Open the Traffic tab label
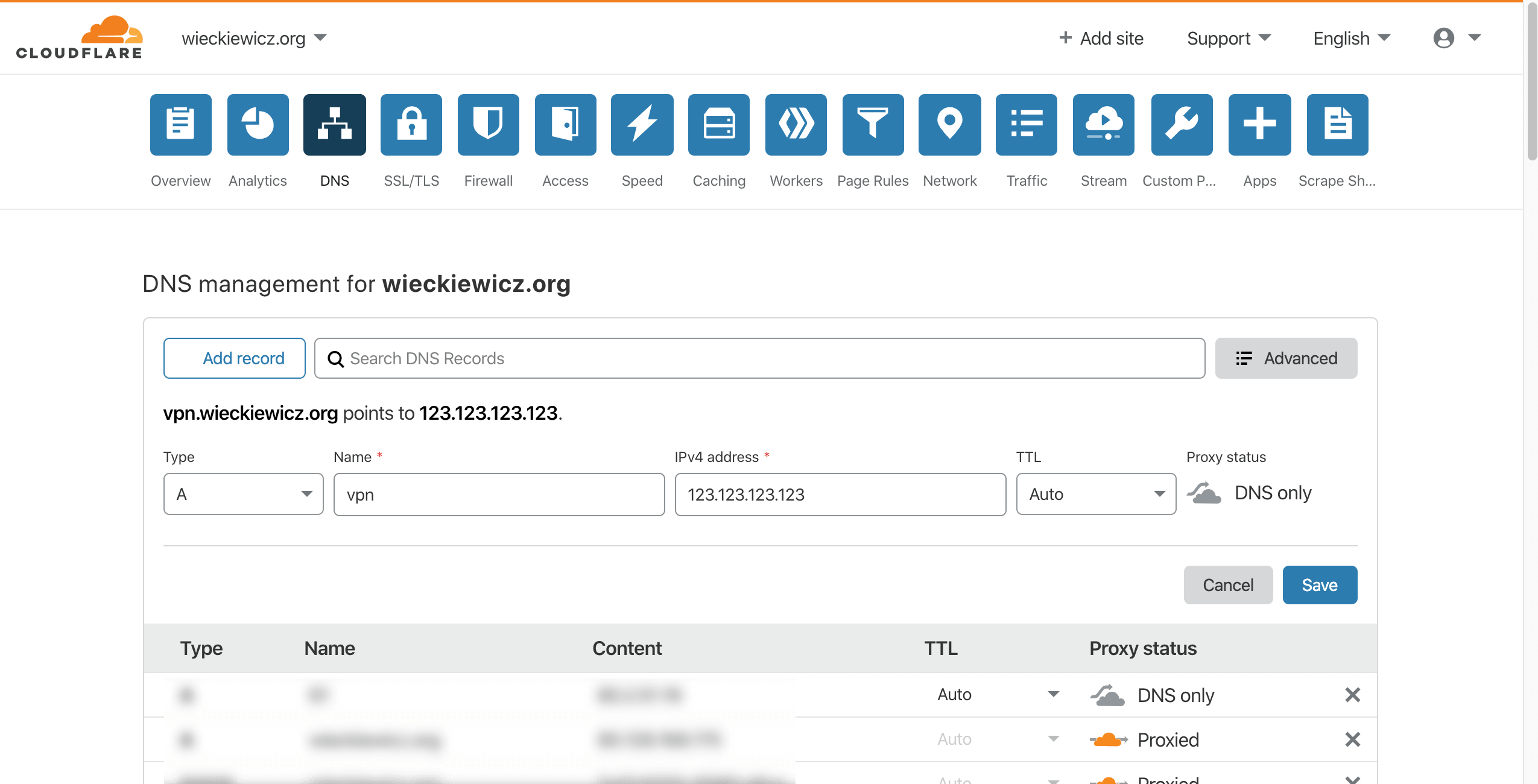1538x784 pixels. pos(1027,181)
